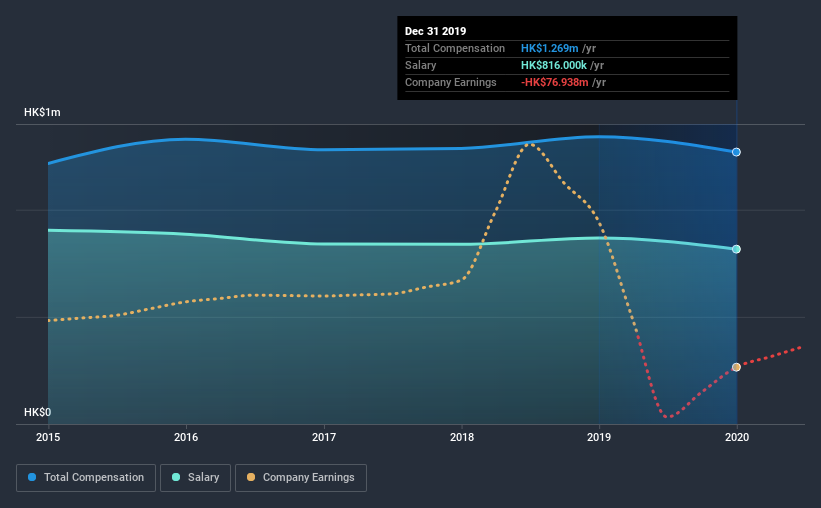
Task: Click the 2016 x-axis label
Action: 186,437
